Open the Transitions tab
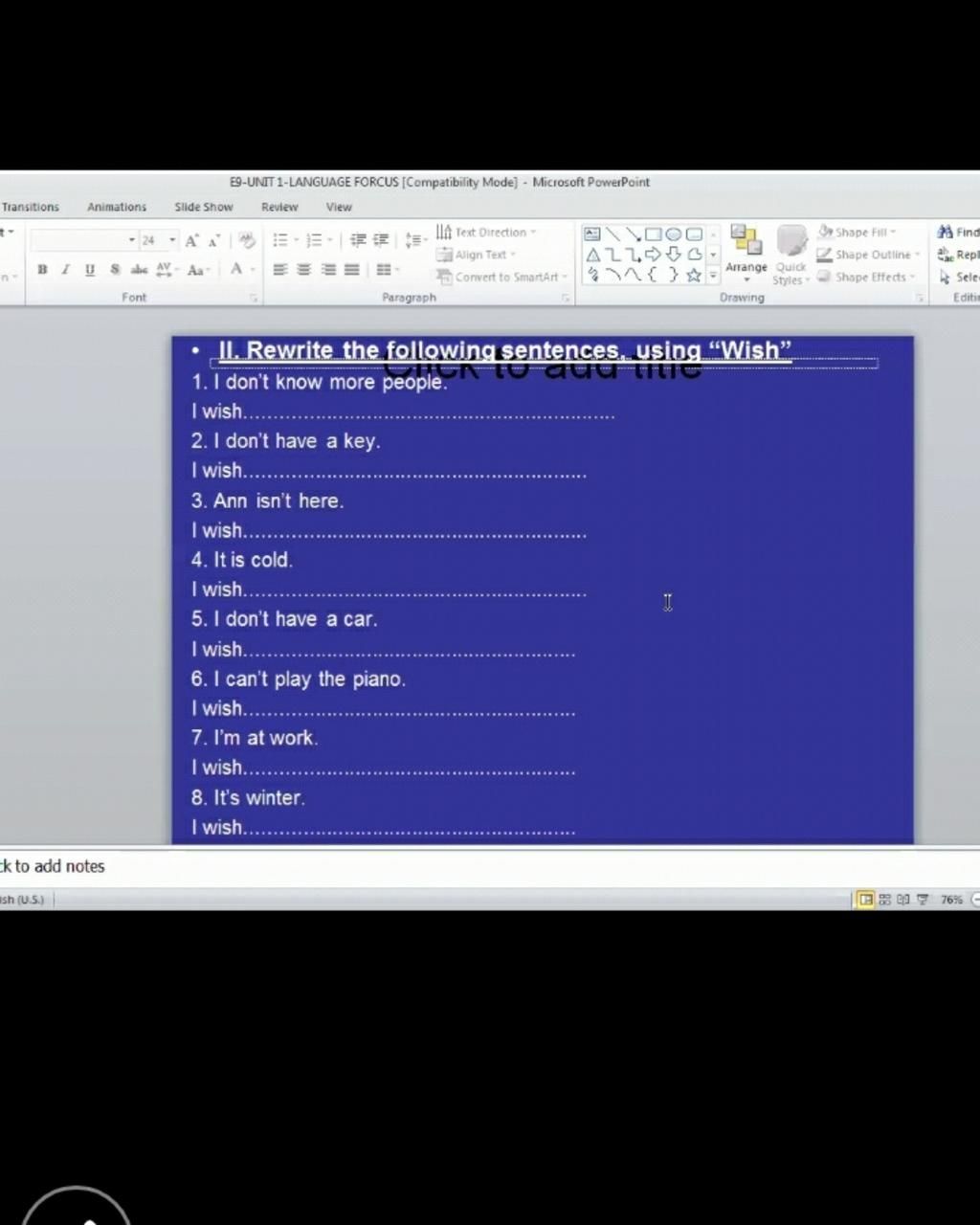 click(30, 207)
